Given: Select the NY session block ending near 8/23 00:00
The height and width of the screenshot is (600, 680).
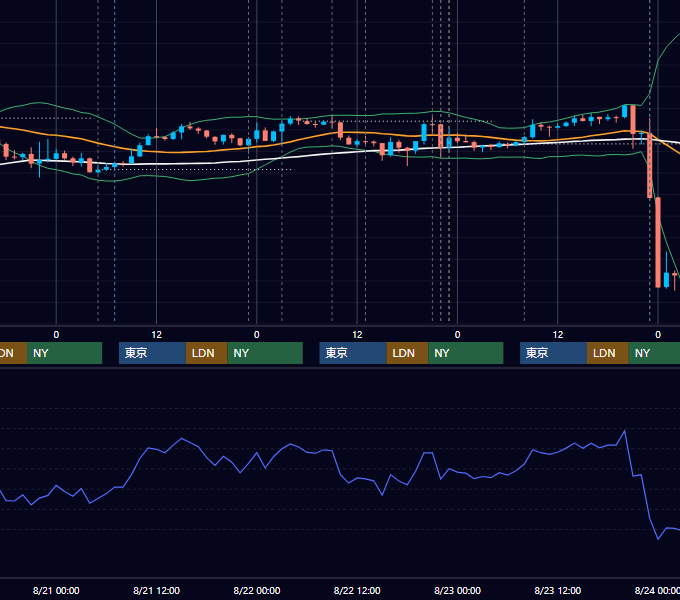Looking at the screenshot, I should tap(466, 353).
